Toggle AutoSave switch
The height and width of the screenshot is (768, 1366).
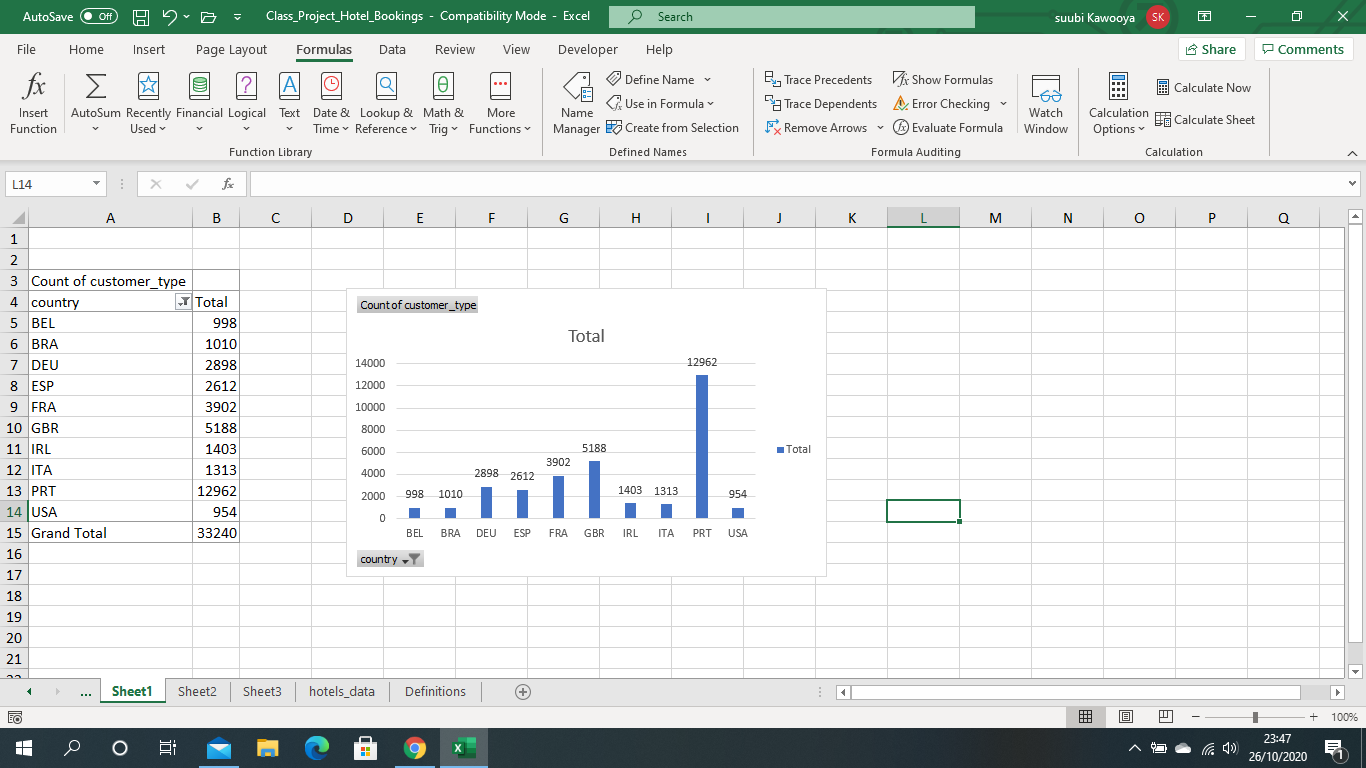pos(98,17)
